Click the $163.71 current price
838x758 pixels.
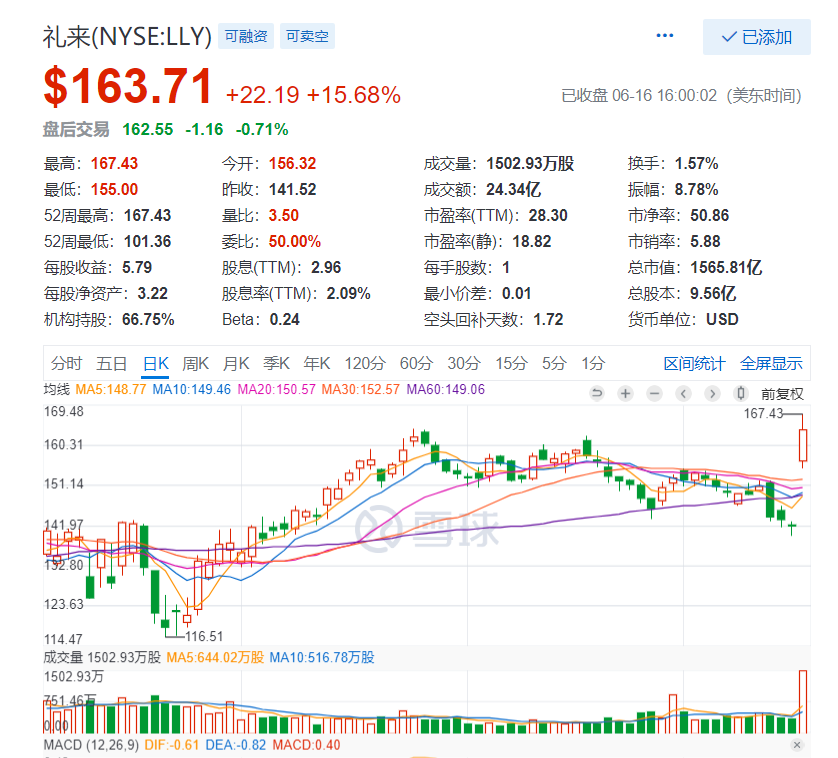(x=128, y=87)
